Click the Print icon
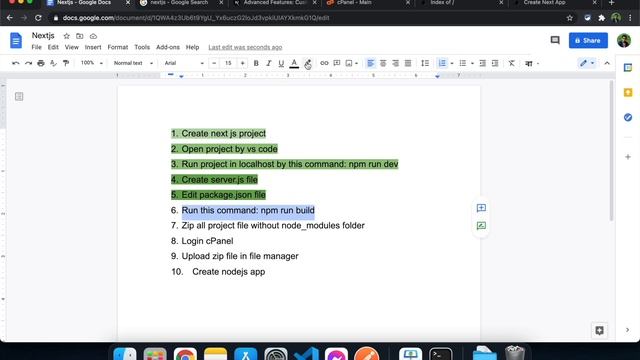The width and height of the screenshot is (640, 360). coord(41,63)
